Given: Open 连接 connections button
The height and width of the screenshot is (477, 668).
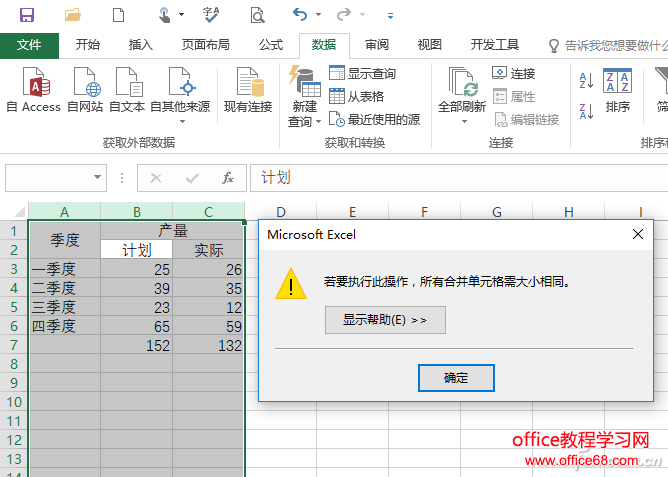Looking at the screenshot, I should [514, 73].
